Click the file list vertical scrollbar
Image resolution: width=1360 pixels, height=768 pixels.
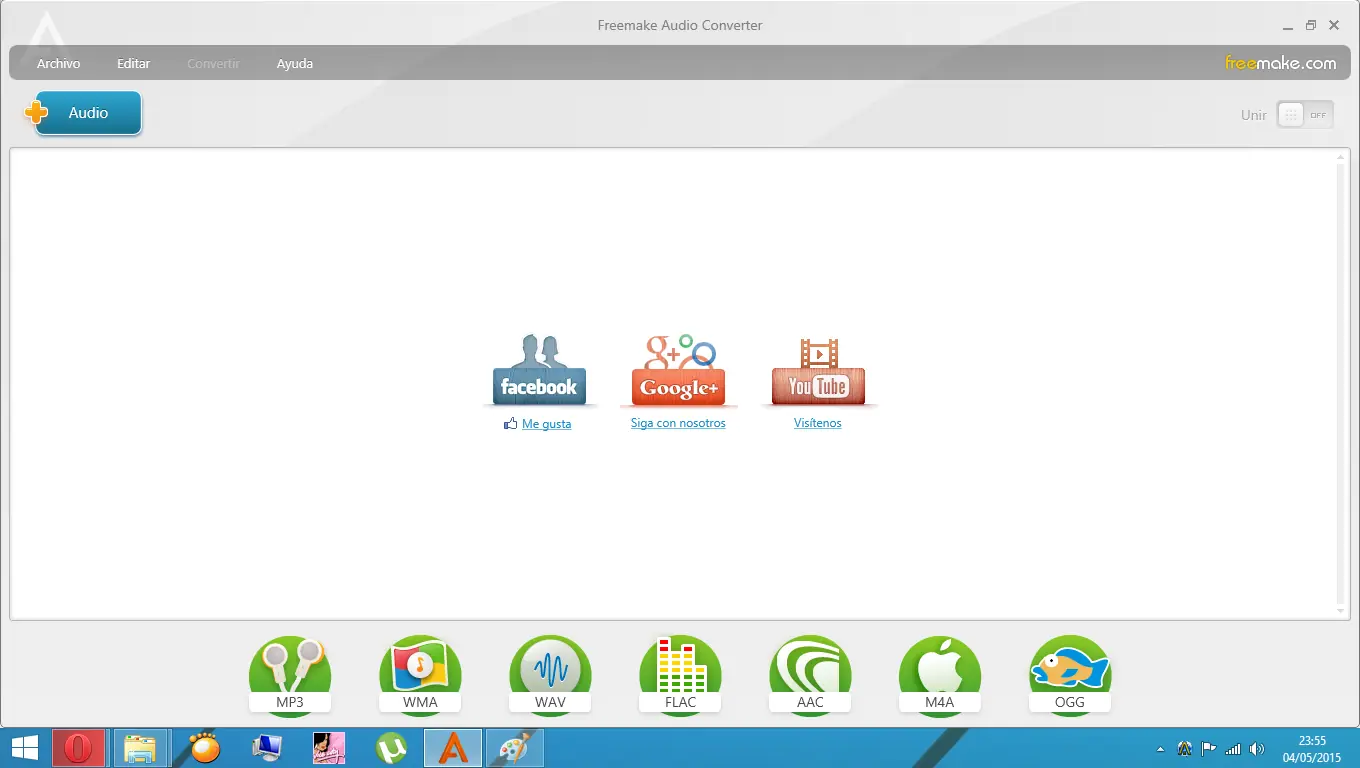point(1341,384)
